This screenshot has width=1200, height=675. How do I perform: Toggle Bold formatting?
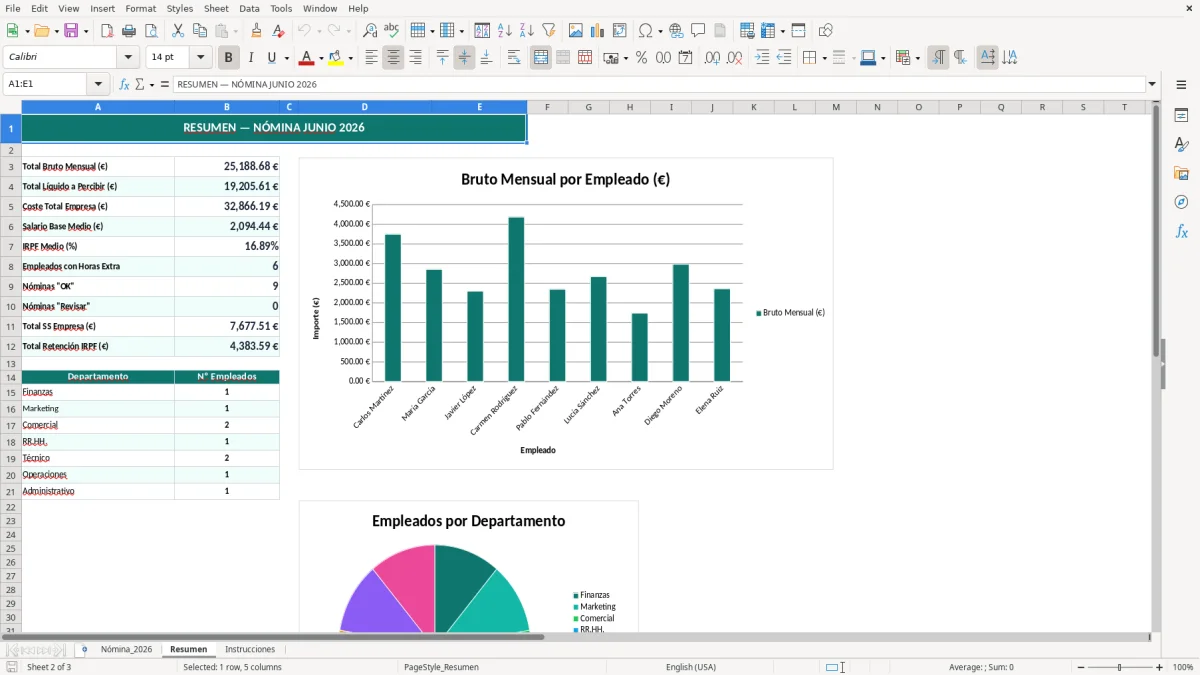(229, 58)
